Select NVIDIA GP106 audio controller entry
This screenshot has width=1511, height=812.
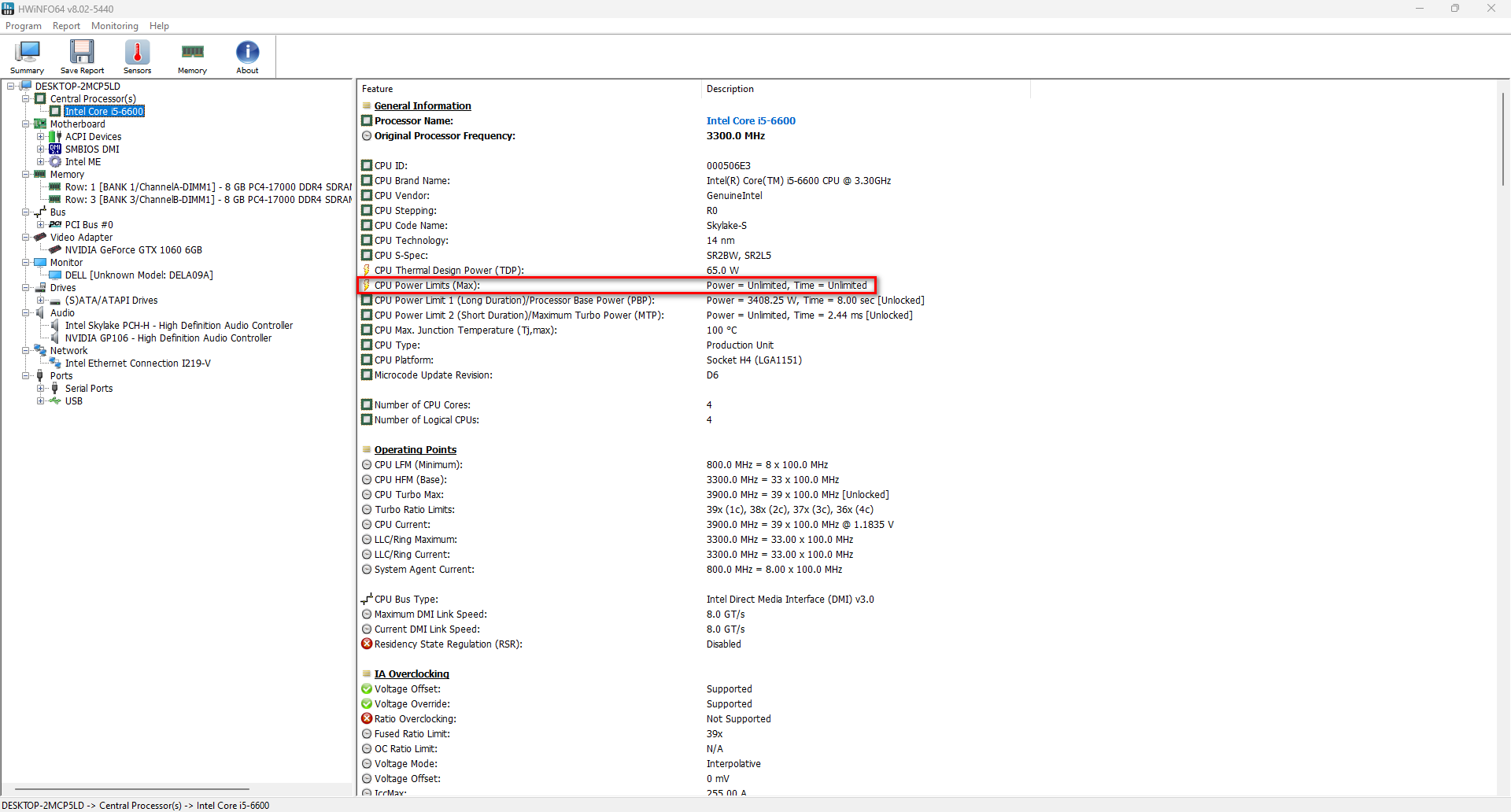(168, 338)
